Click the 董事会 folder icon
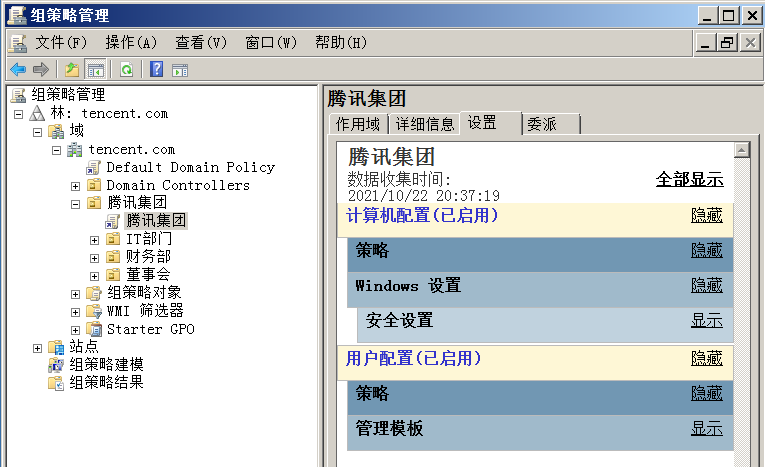 tap(113, 275)
